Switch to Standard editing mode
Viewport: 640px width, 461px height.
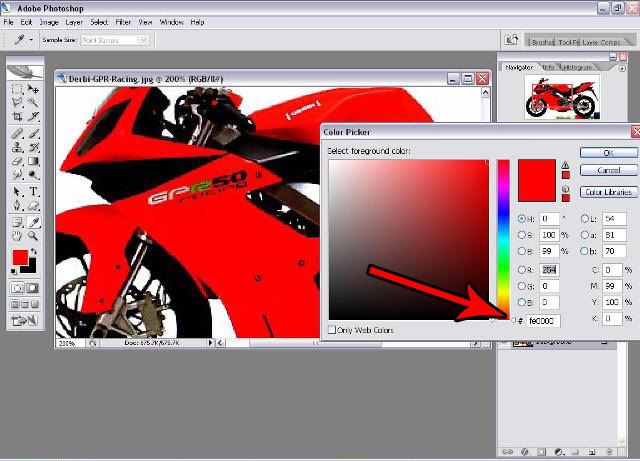click(x=17, y=288)
